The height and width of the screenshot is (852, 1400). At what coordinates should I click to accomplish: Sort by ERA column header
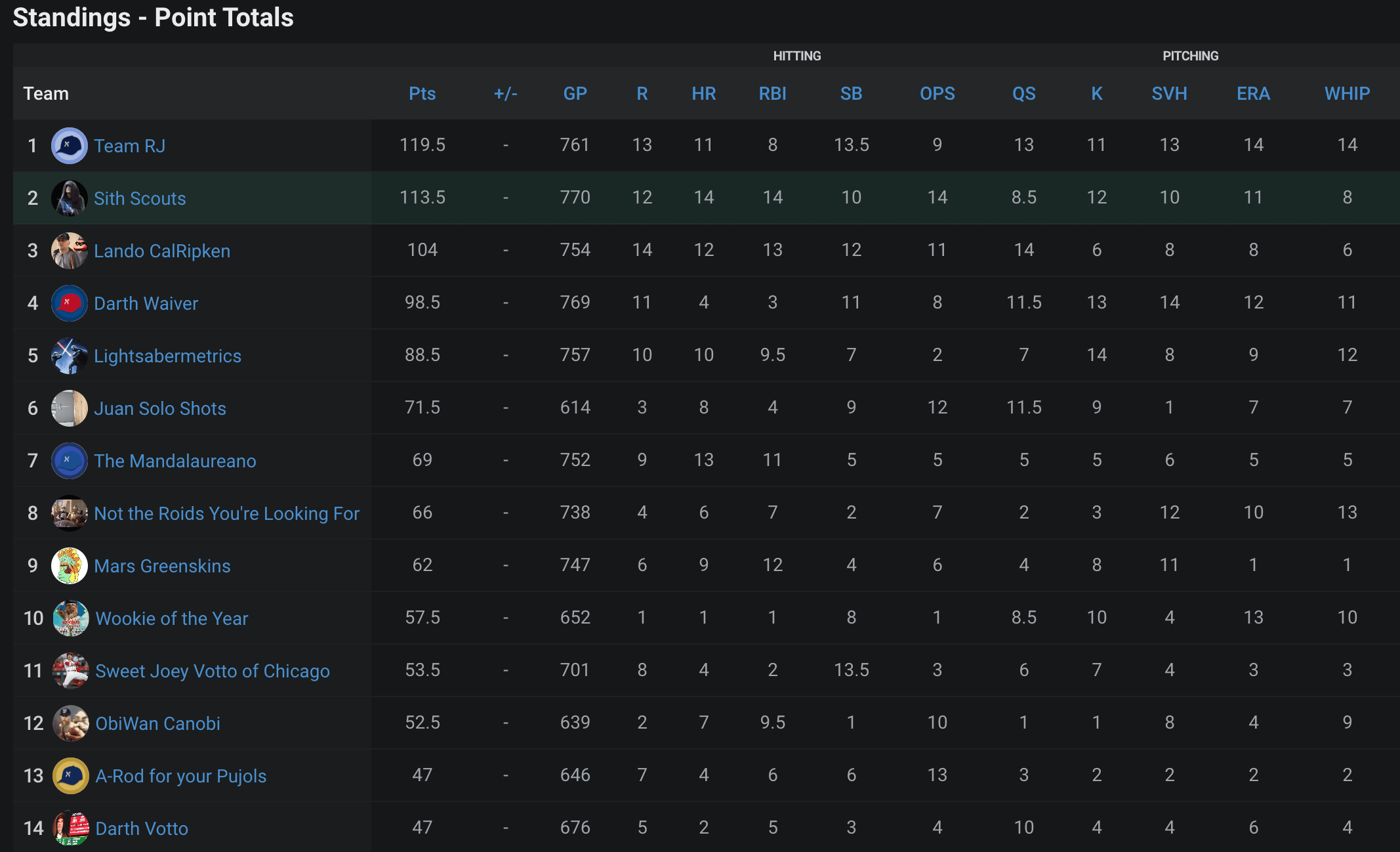click(x=1254, y=93)
